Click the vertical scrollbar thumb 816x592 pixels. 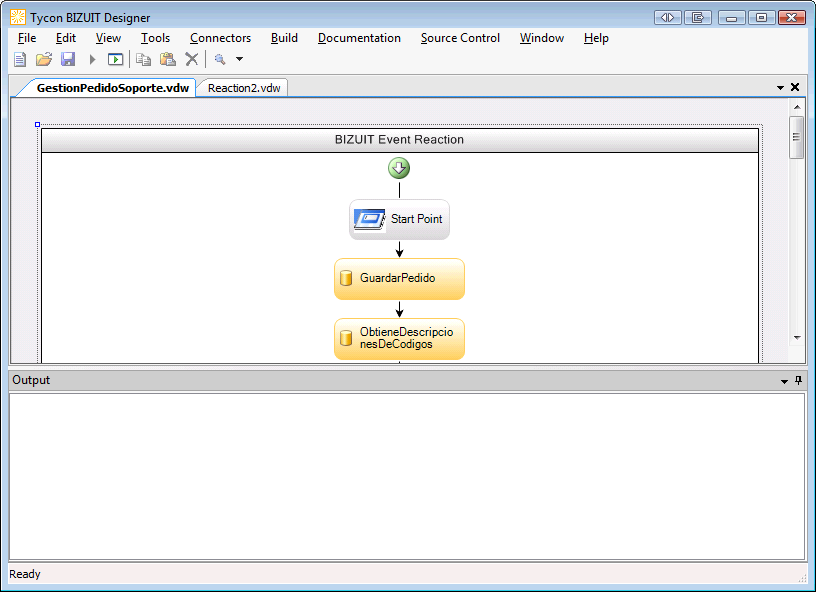(797, 137)
